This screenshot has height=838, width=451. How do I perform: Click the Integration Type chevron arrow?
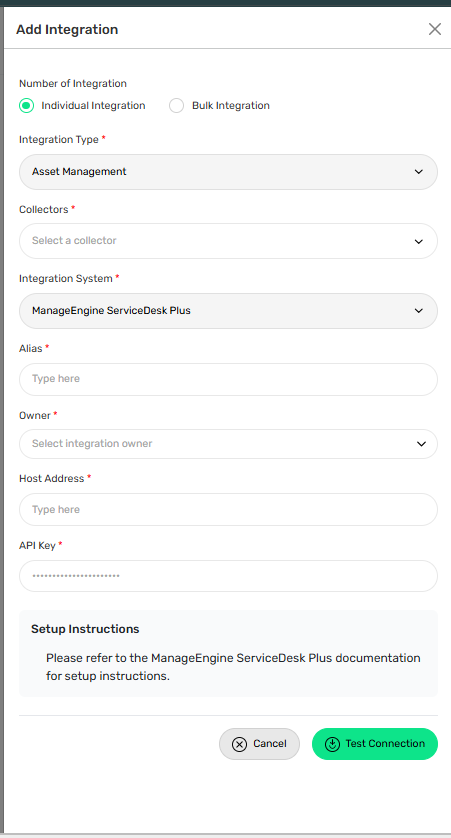point(418,172)
